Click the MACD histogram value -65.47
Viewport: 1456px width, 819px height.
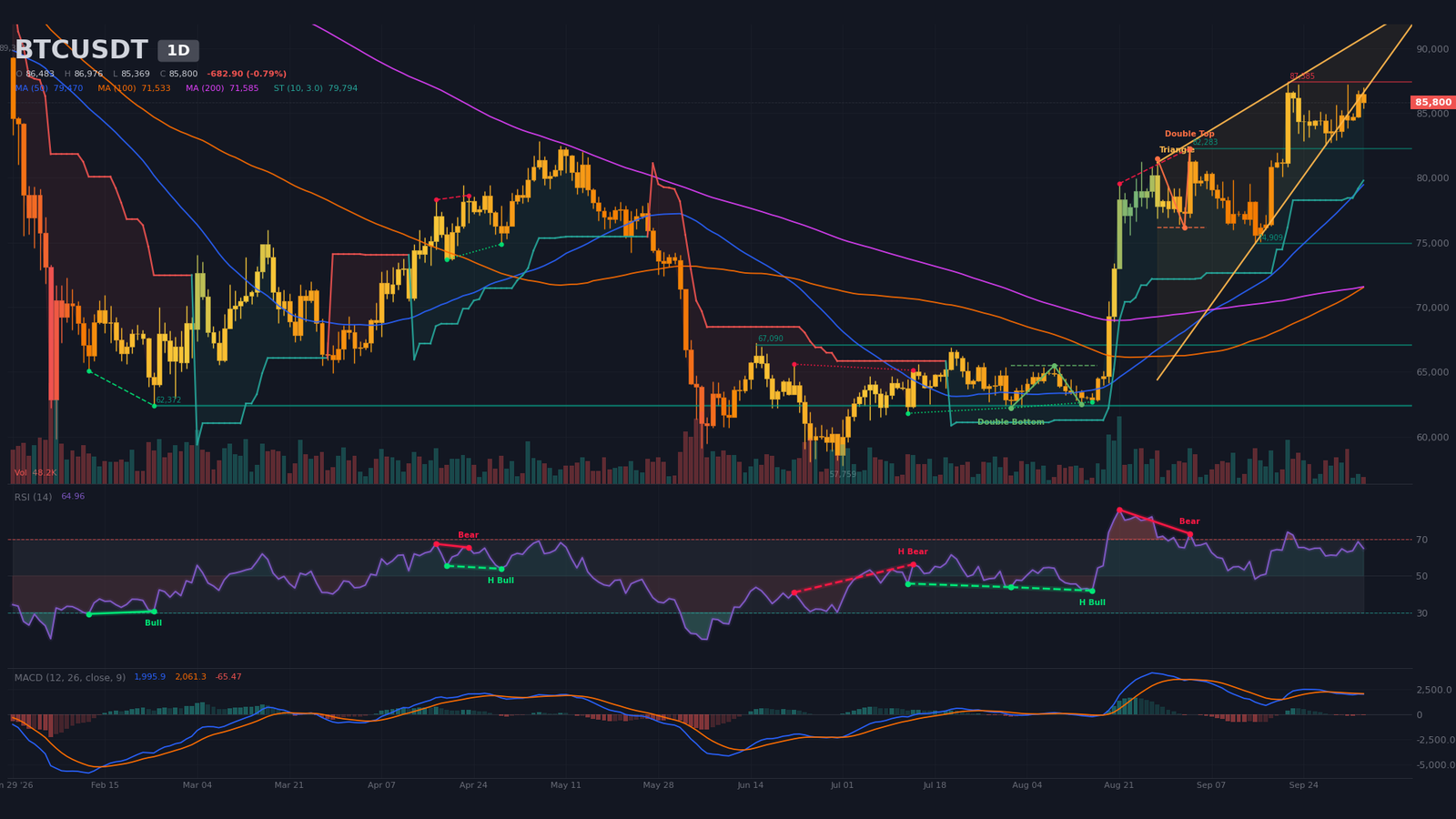[x=228, y=677]
